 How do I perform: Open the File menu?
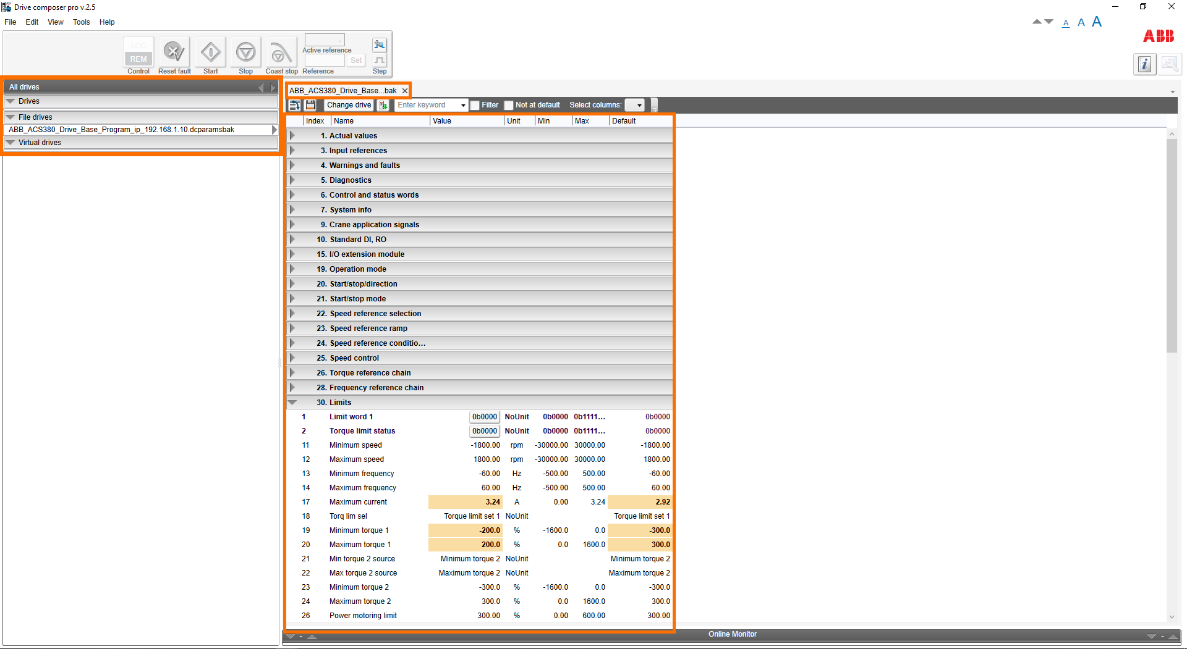click(x=11, y=22)
